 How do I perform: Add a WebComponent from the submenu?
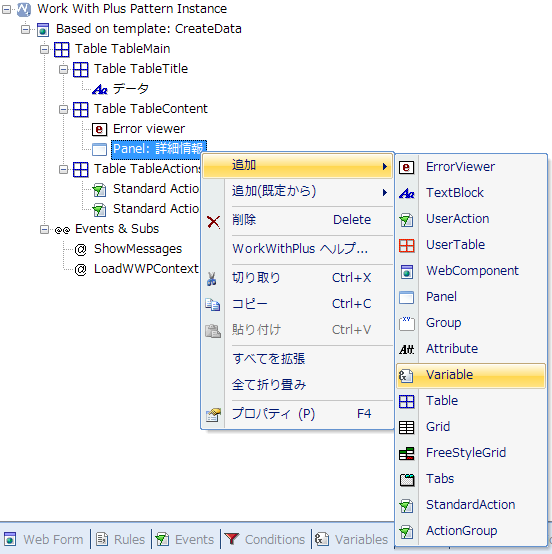[471, 271]
